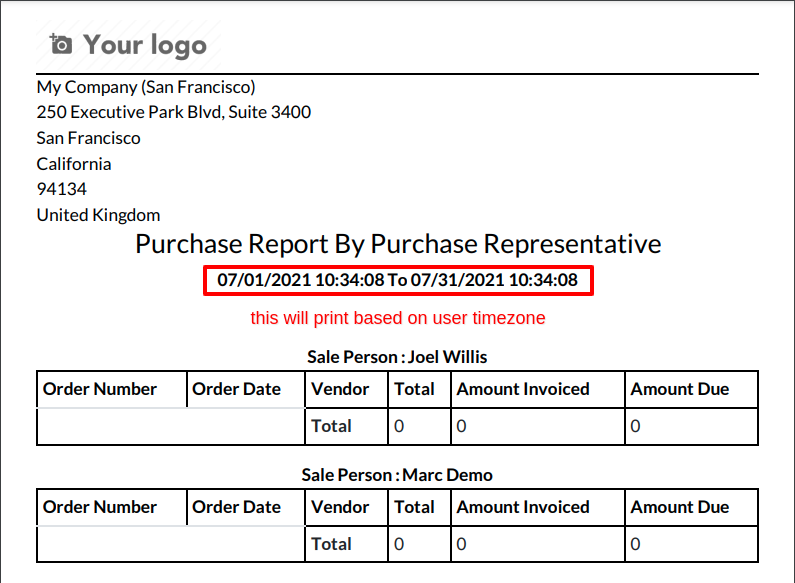Click Order Number header in Marc Demo table
This screenshot has height=583, width=795.
click(x=100, y=507)
